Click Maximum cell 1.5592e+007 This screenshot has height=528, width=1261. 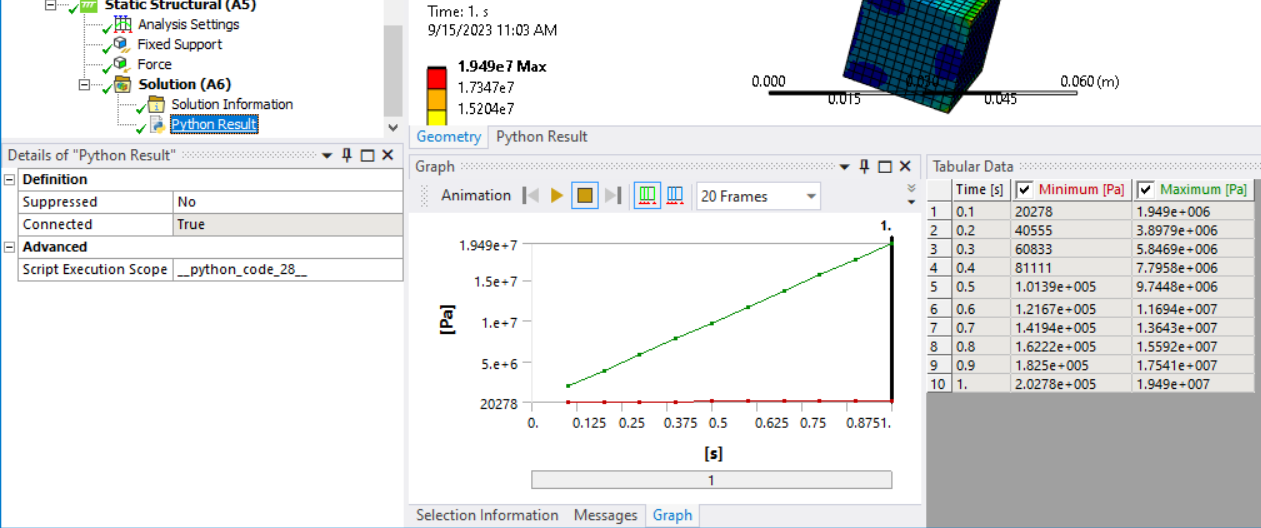coord(1193,347)
